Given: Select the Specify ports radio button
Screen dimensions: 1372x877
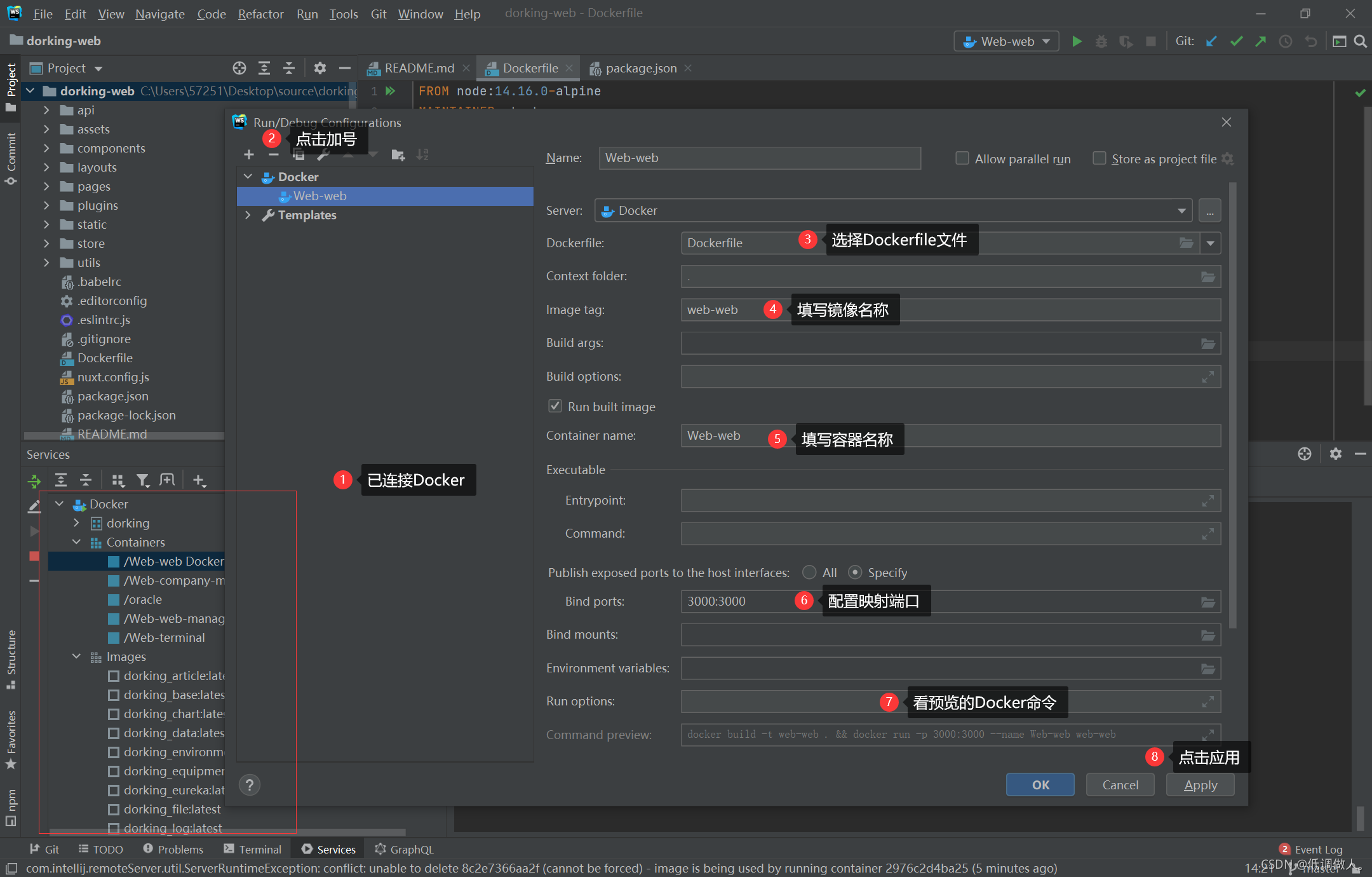Looking at the screenshot, I should (855, 573).
